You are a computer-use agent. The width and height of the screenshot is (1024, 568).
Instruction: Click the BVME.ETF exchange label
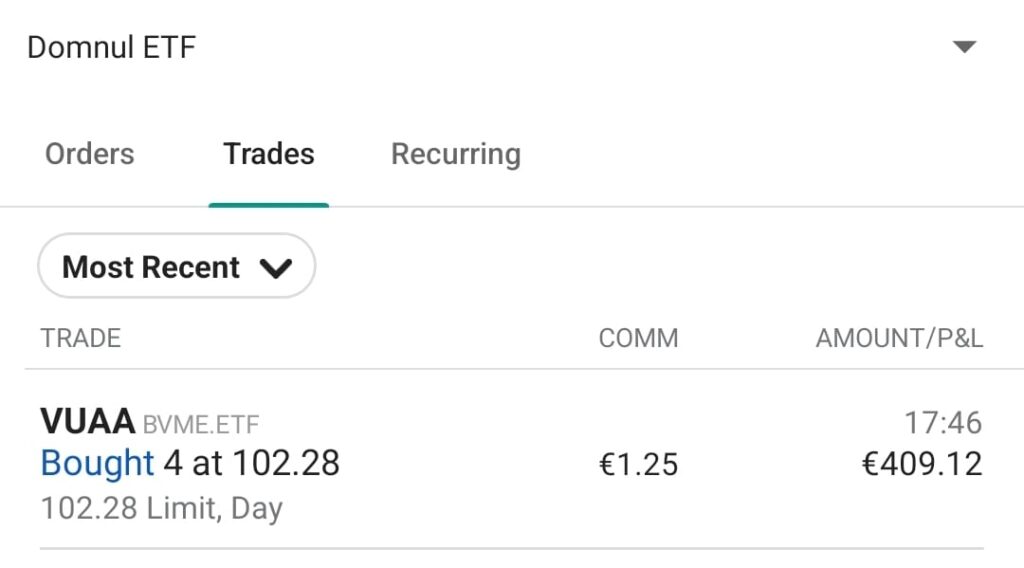[x=200, y=425]
